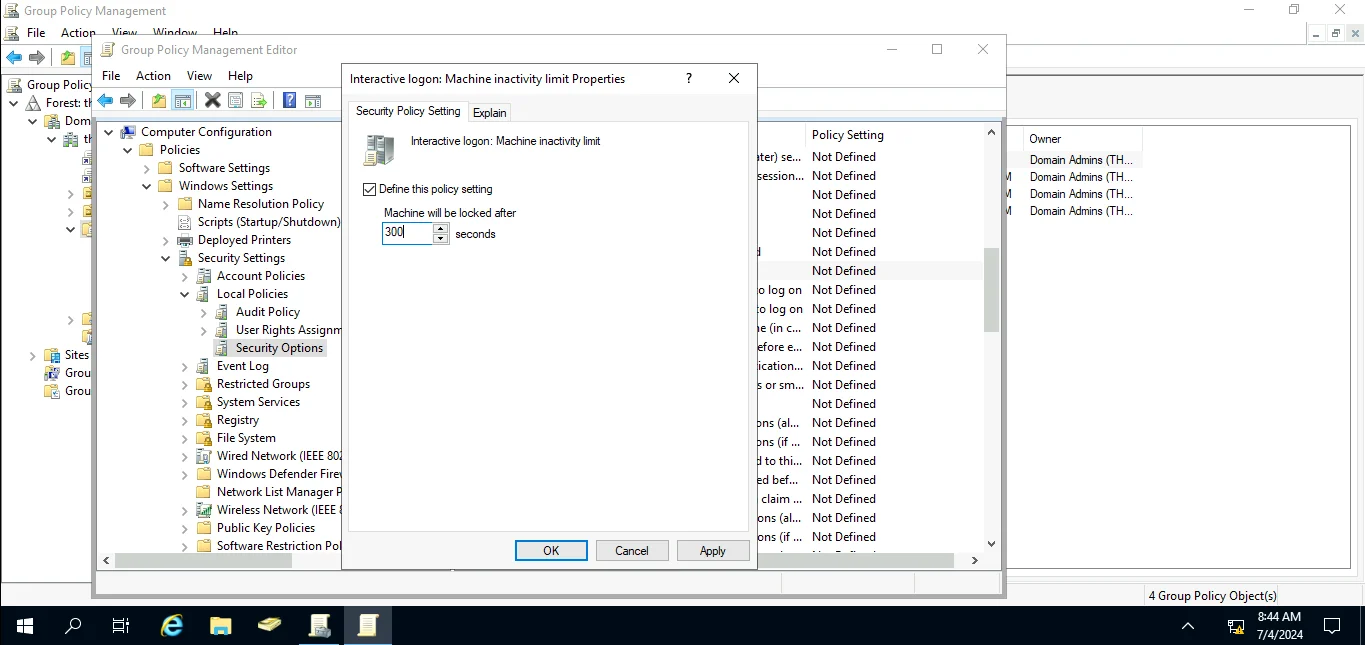Click the Properties icon in Editor toolbar
This screenshot has width=1365, height=645.
tap(235, 100)
